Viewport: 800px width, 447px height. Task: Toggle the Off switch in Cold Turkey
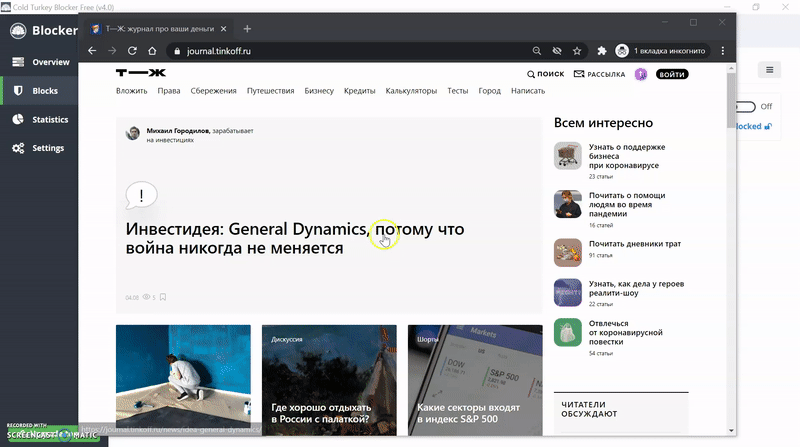(x=746, y=107)
